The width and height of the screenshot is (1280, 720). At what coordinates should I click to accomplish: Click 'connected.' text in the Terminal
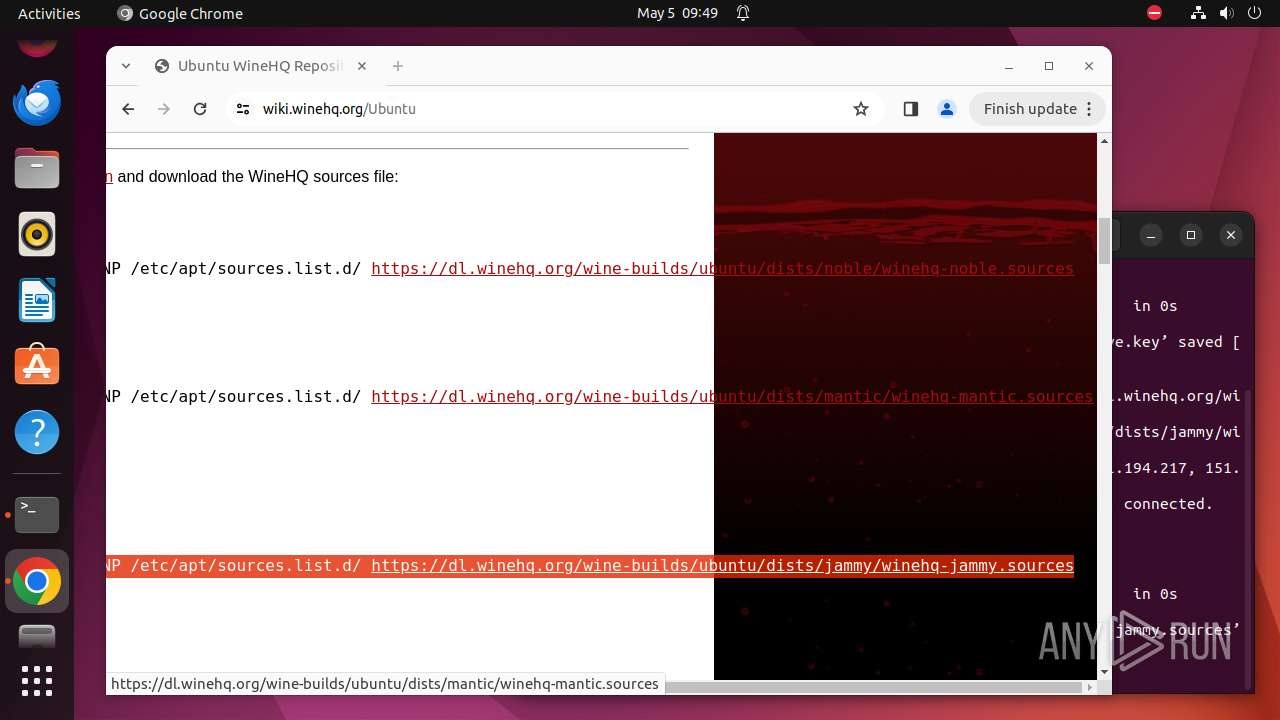pos(1168,504)
